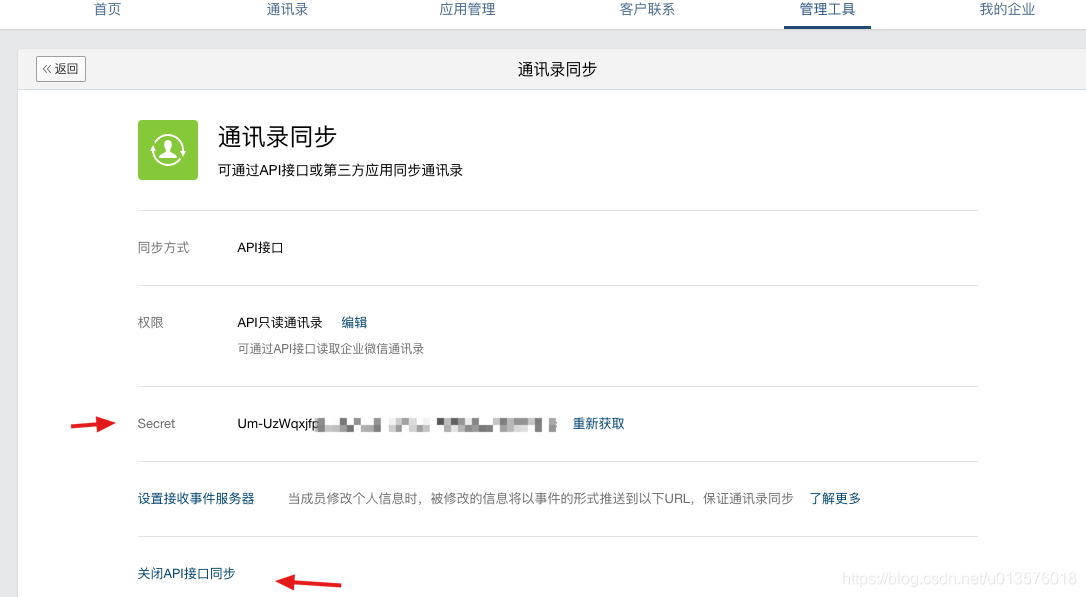Screen dimensions: 1086x597
Task: Open the 首页 tab
Action: pyautogui.click(x=107, y=10)
